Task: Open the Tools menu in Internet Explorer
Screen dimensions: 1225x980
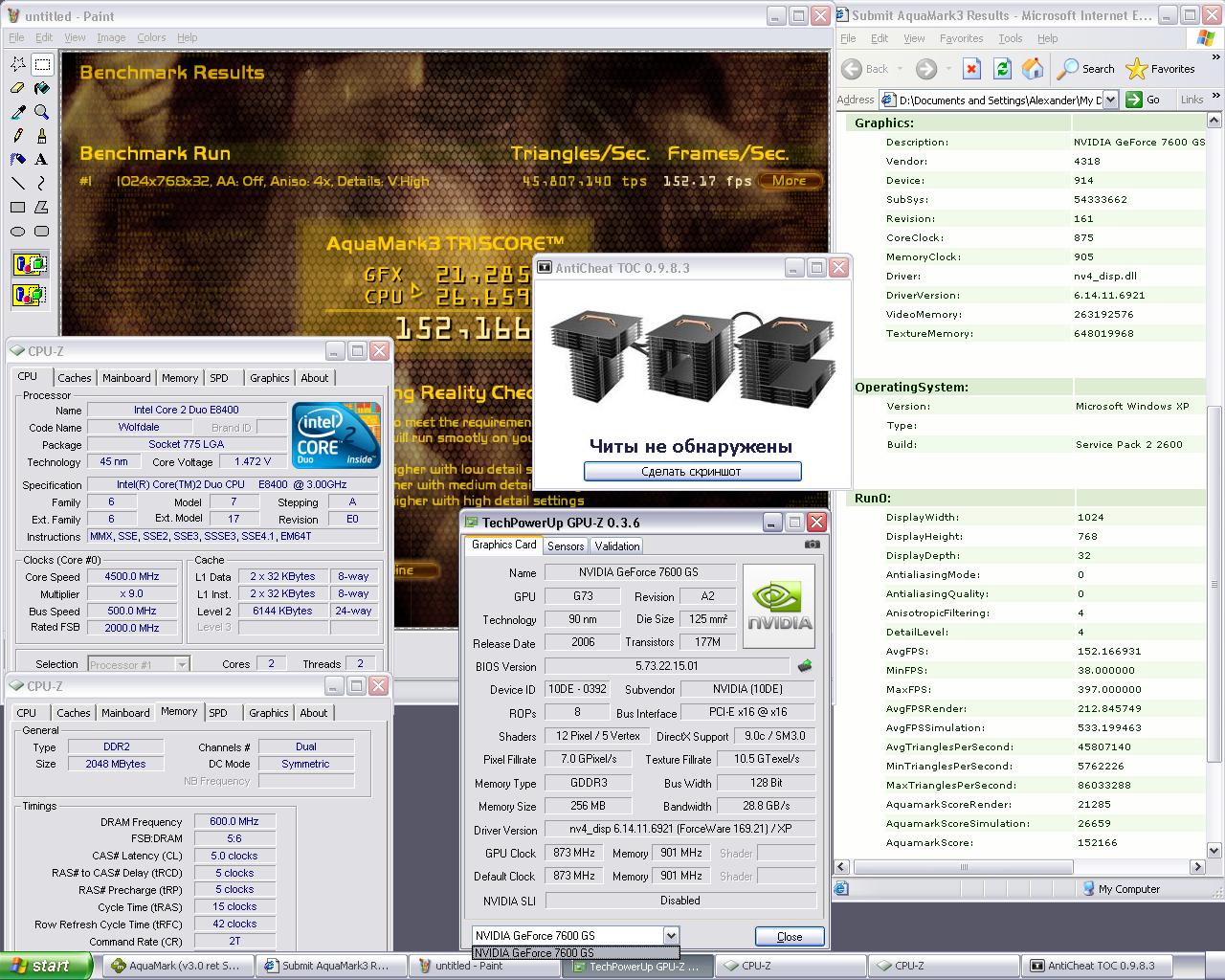Action: [x=1011, y=38]
